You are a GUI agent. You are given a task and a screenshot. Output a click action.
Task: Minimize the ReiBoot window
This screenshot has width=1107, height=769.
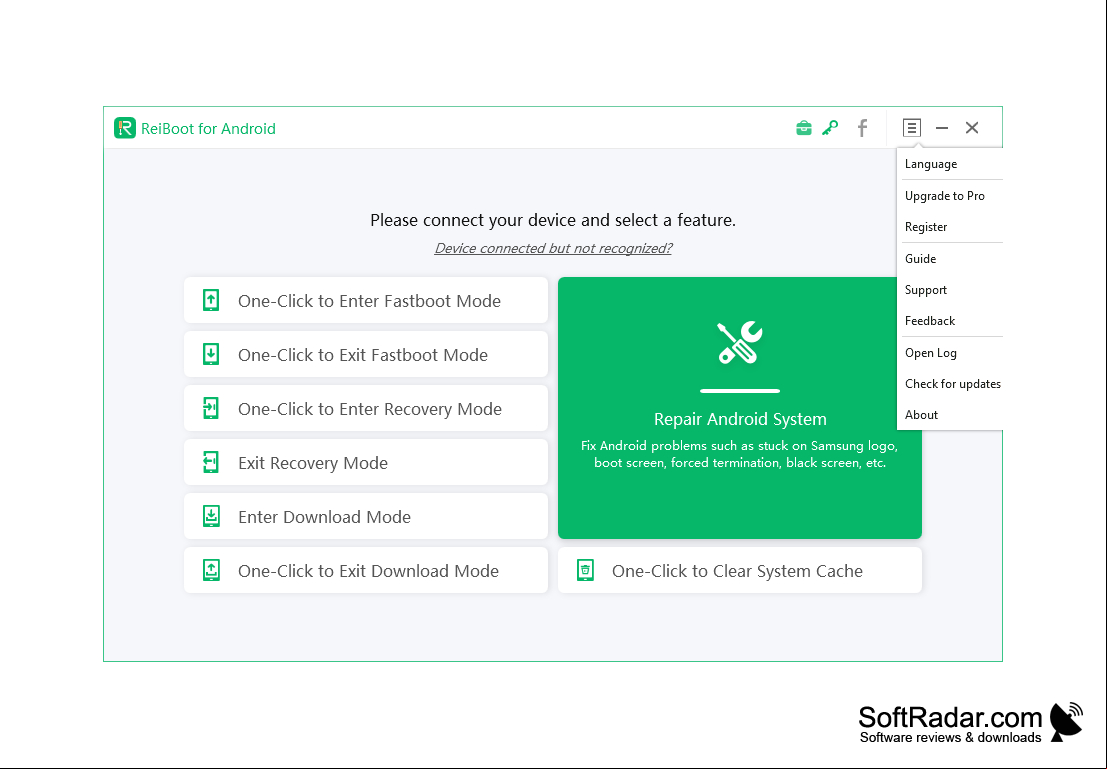pos(942,128)
